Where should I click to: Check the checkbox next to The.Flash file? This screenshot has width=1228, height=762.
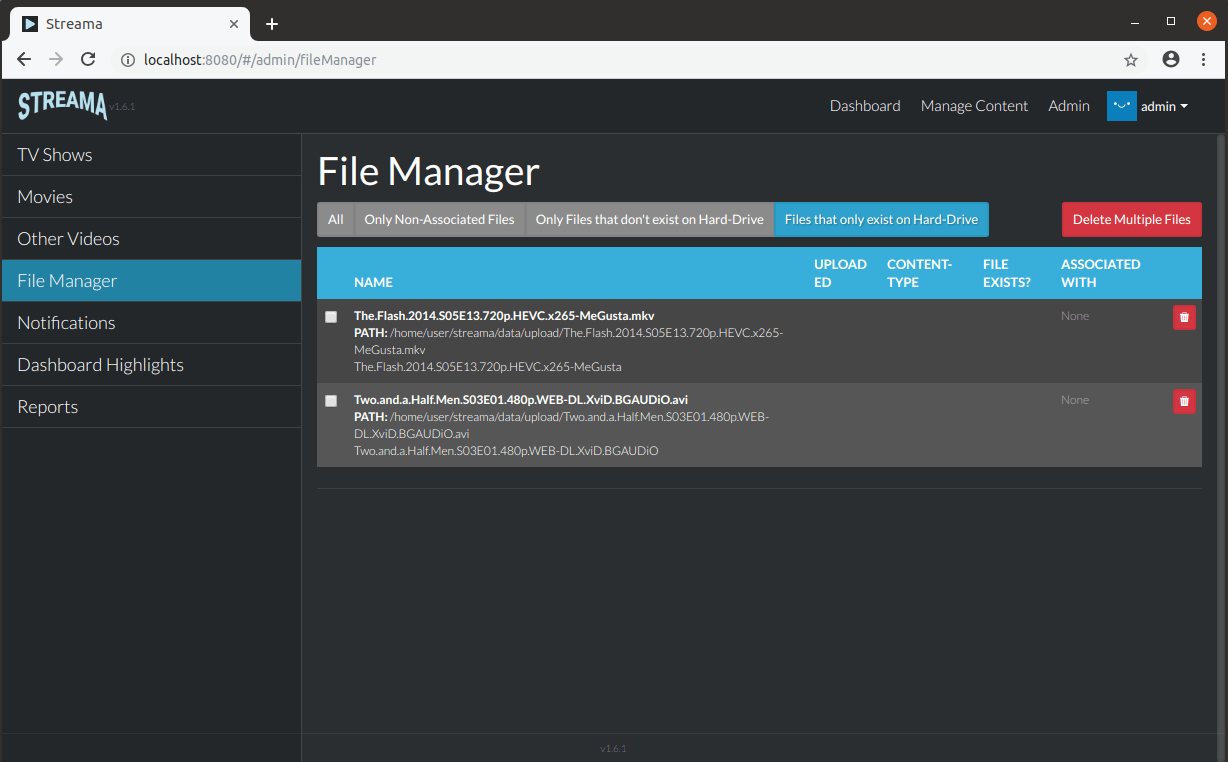coord(331,317)
